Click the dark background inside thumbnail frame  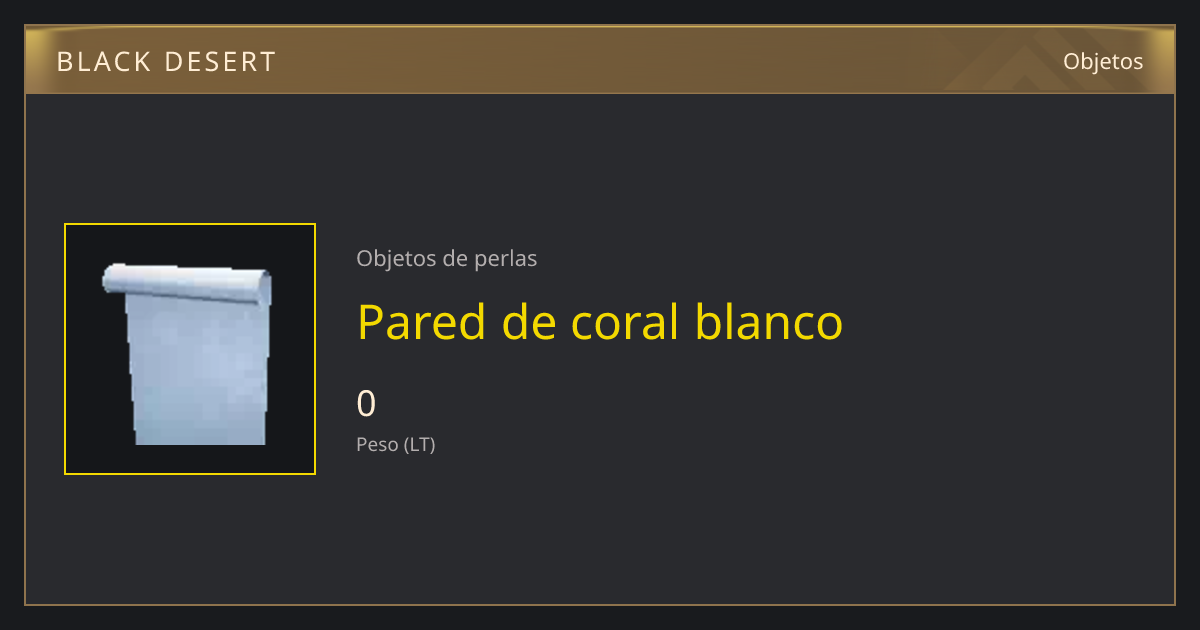pos(90,440)
